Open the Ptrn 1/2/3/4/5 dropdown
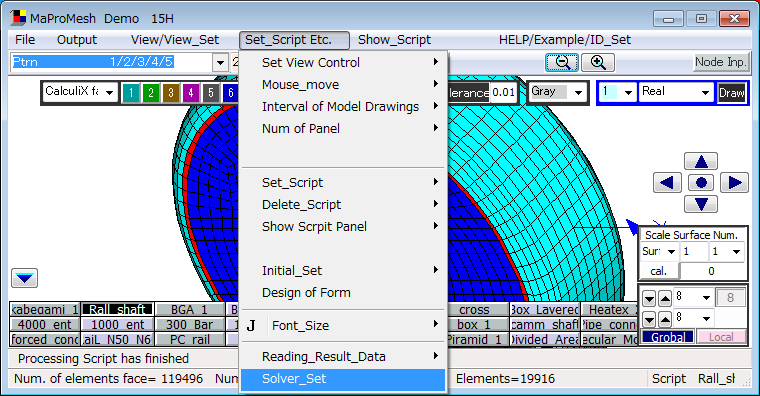This screenshot has height=396, width=760. 220,63
